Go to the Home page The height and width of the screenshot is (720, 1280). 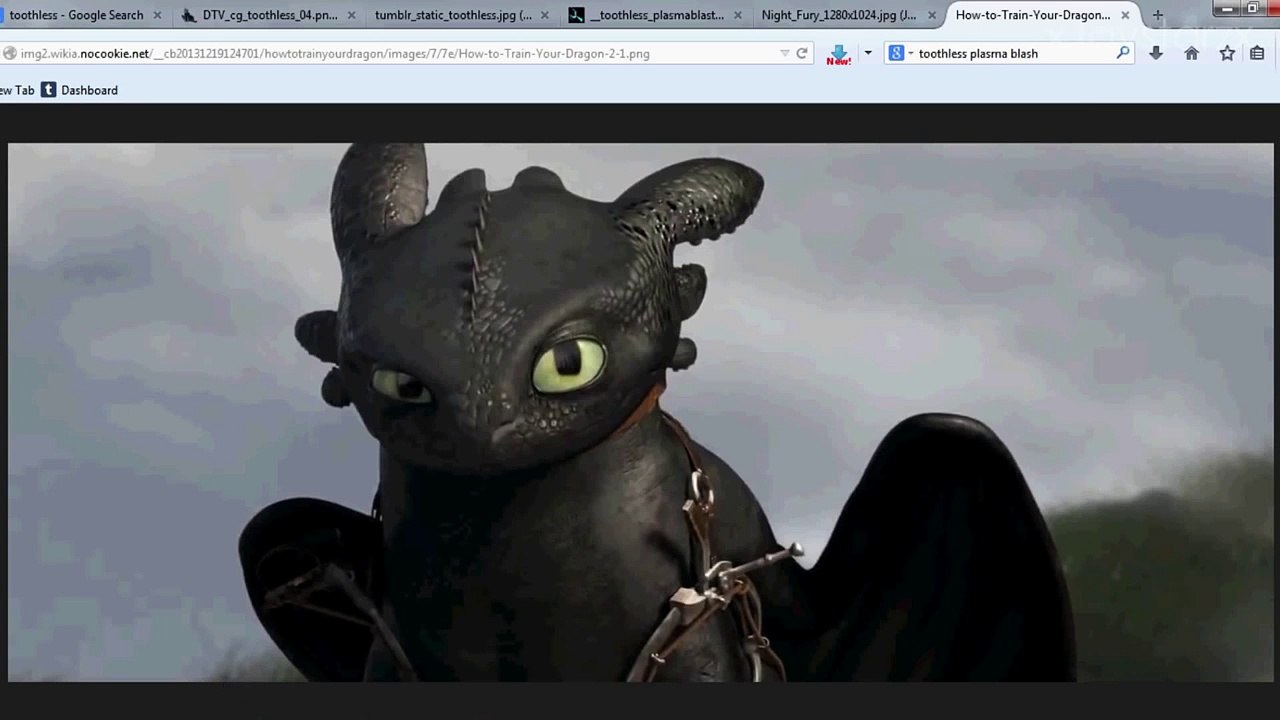(1191, 53)
